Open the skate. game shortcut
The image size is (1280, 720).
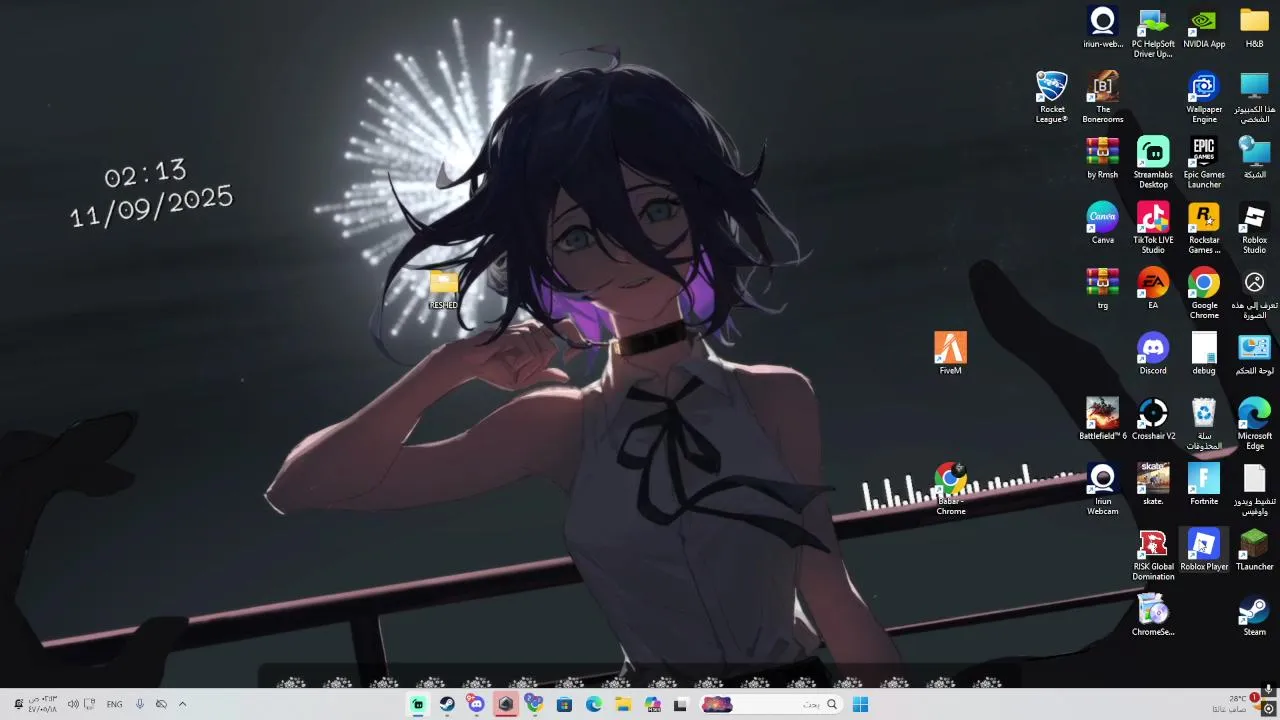pyautogui.click(x=1153, y=485)
